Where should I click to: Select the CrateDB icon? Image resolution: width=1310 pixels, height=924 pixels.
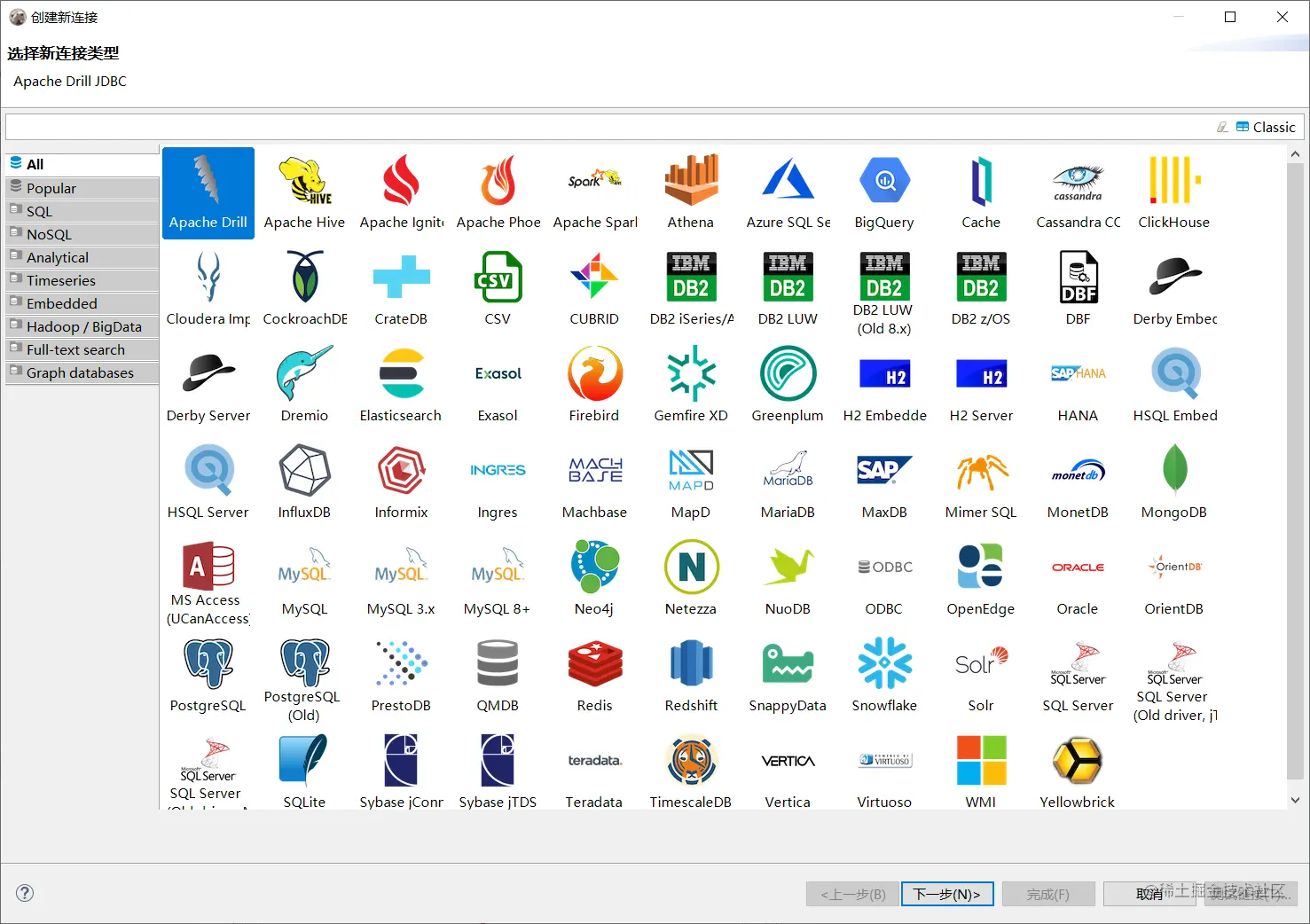(401, 277)
